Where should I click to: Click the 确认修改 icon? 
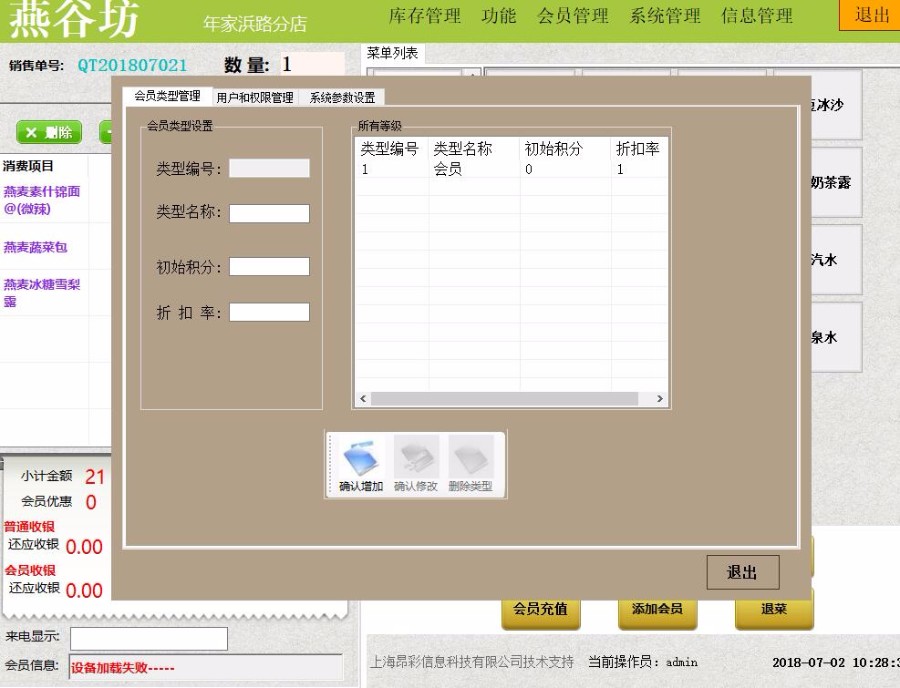point(416,464)
